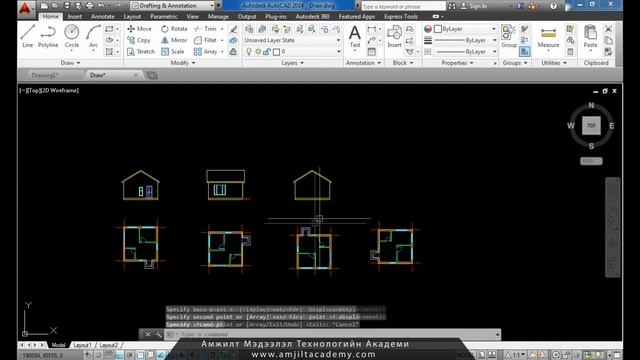
Task: Activate the Fillet command
Action: coord(206,40)
